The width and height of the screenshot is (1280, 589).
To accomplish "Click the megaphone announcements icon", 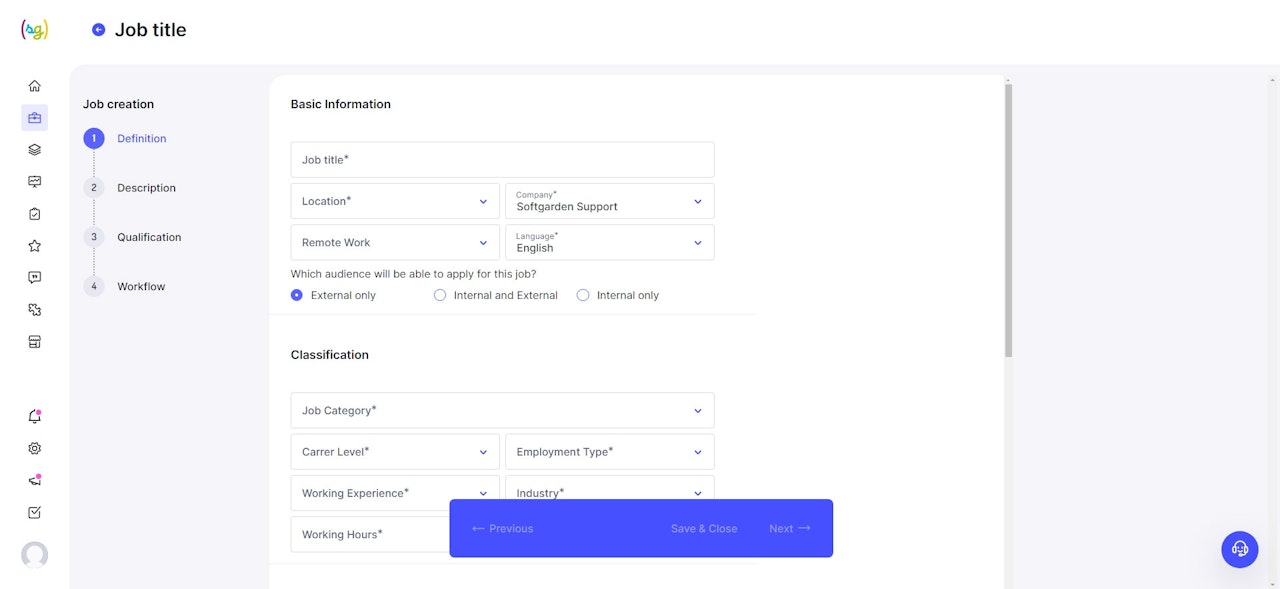I will pos(34,480).
